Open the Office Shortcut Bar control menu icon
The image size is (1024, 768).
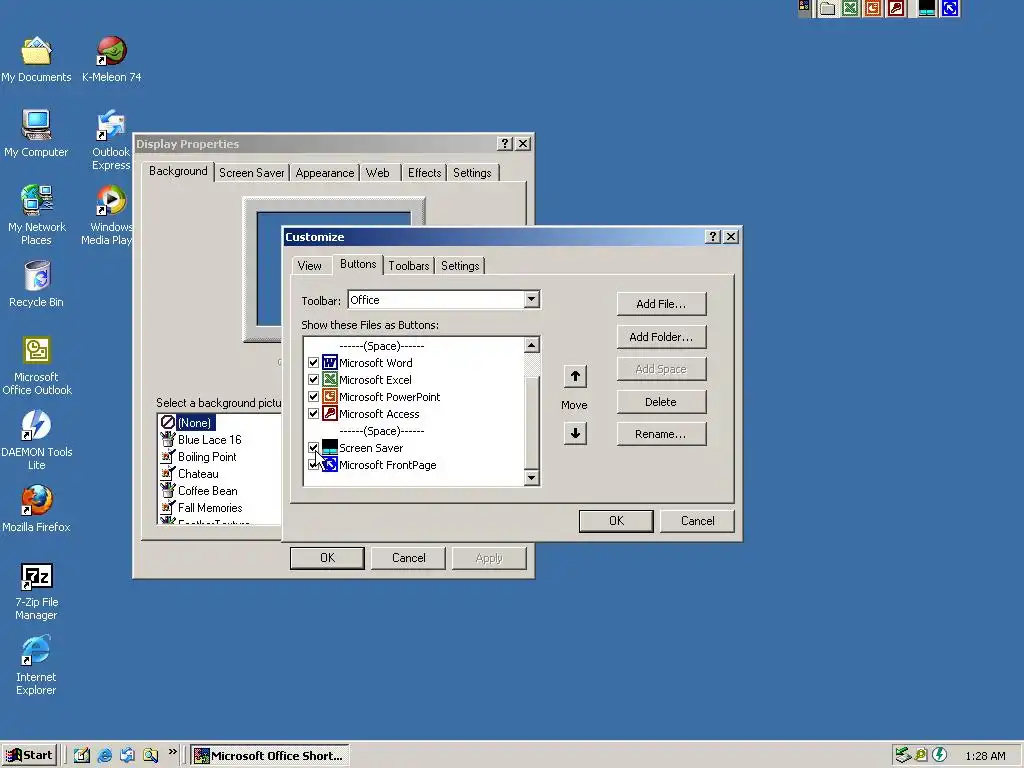coord(805,7)
